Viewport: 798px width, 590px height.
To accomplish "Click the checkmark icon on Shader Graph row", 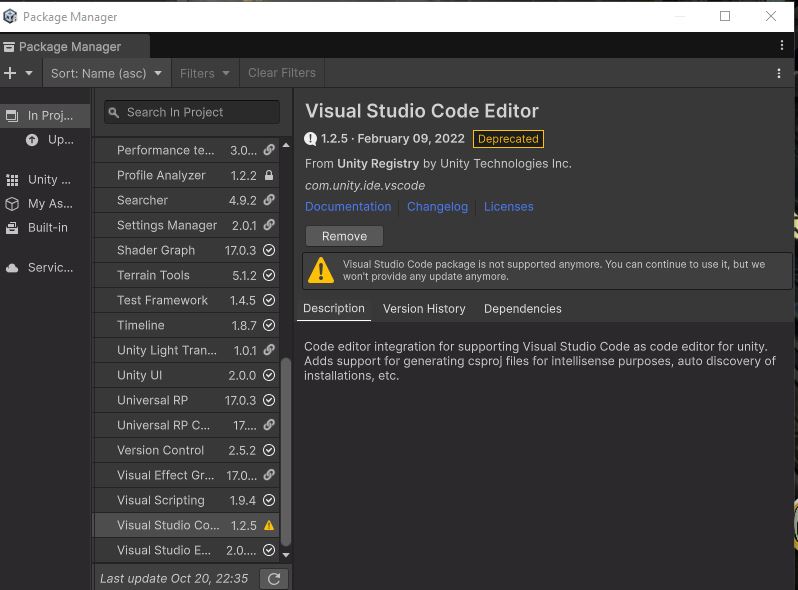I will click(x=269, y=250).
